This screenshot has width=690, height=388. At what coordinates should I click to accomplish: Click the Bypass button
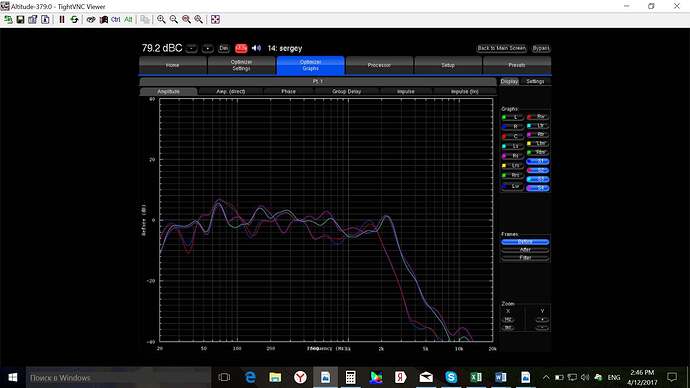coord(541,48)
